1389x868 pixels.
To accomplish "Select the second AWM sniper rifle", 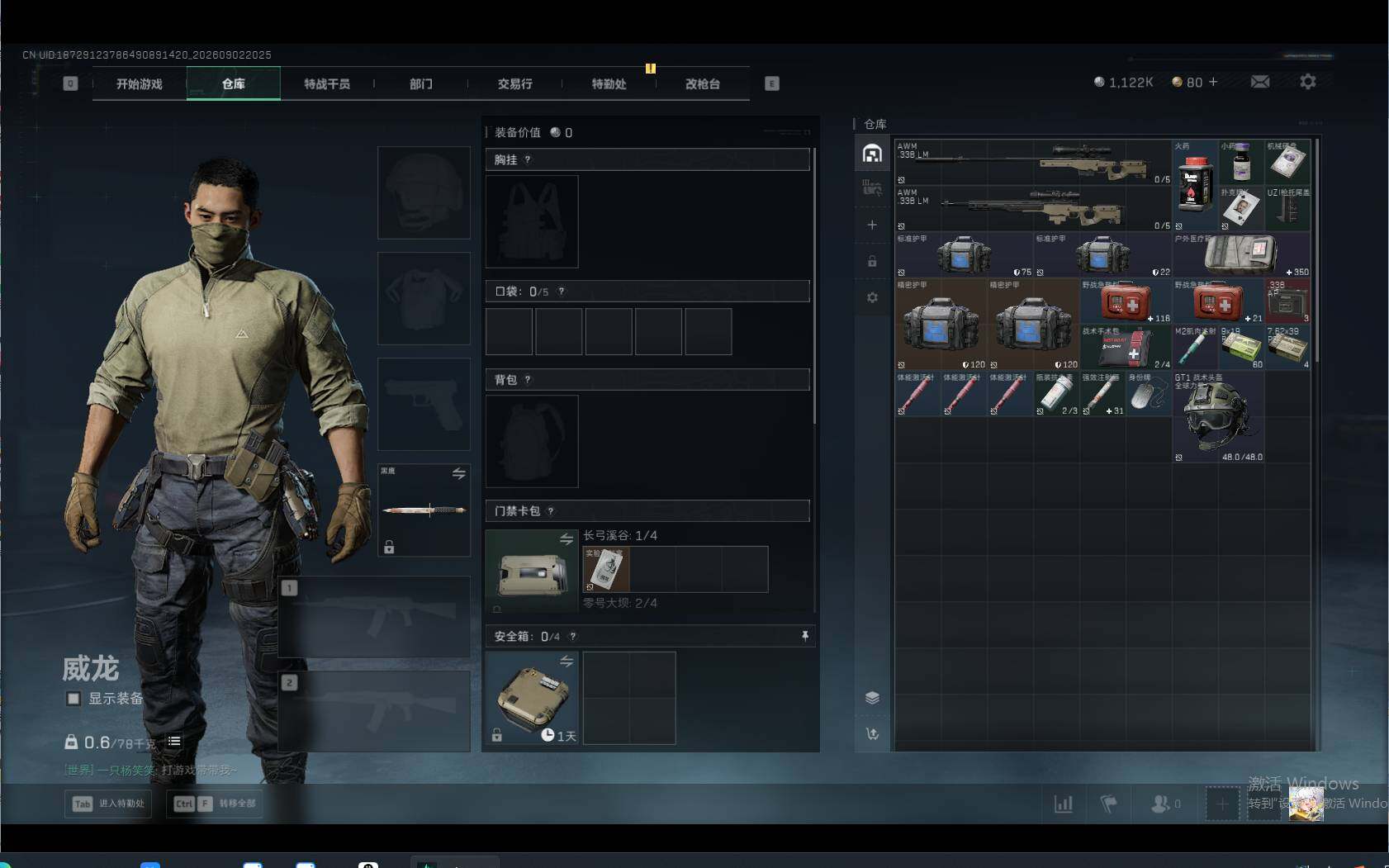I will click(1033, 208).
